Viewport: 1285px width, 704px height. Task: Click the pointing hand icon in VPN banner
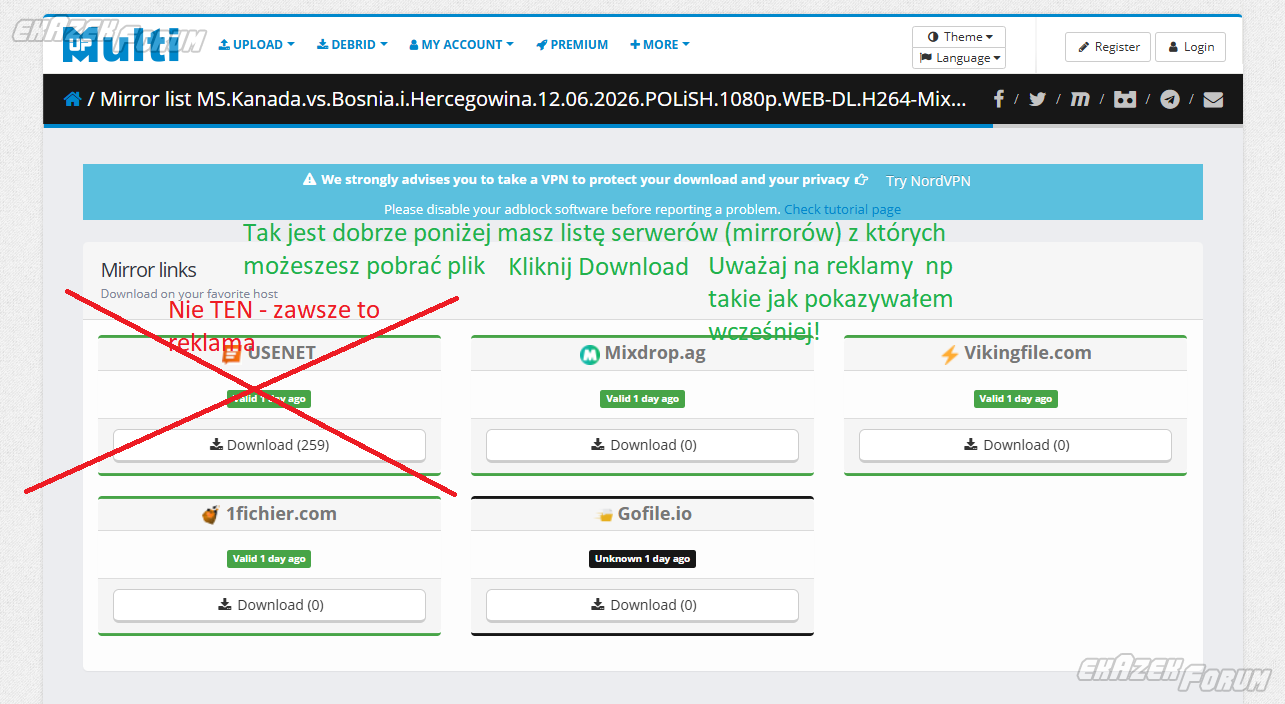pyautogui.click(x=862, y=180)
